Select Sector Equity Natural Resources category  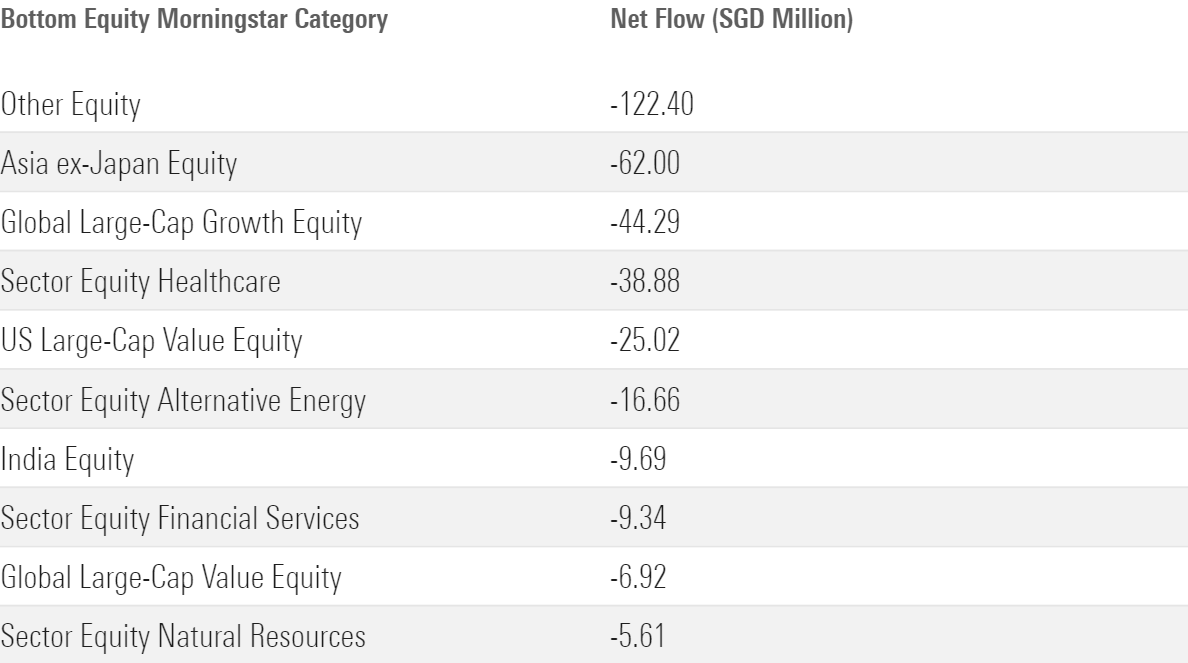tap(183, 636)
